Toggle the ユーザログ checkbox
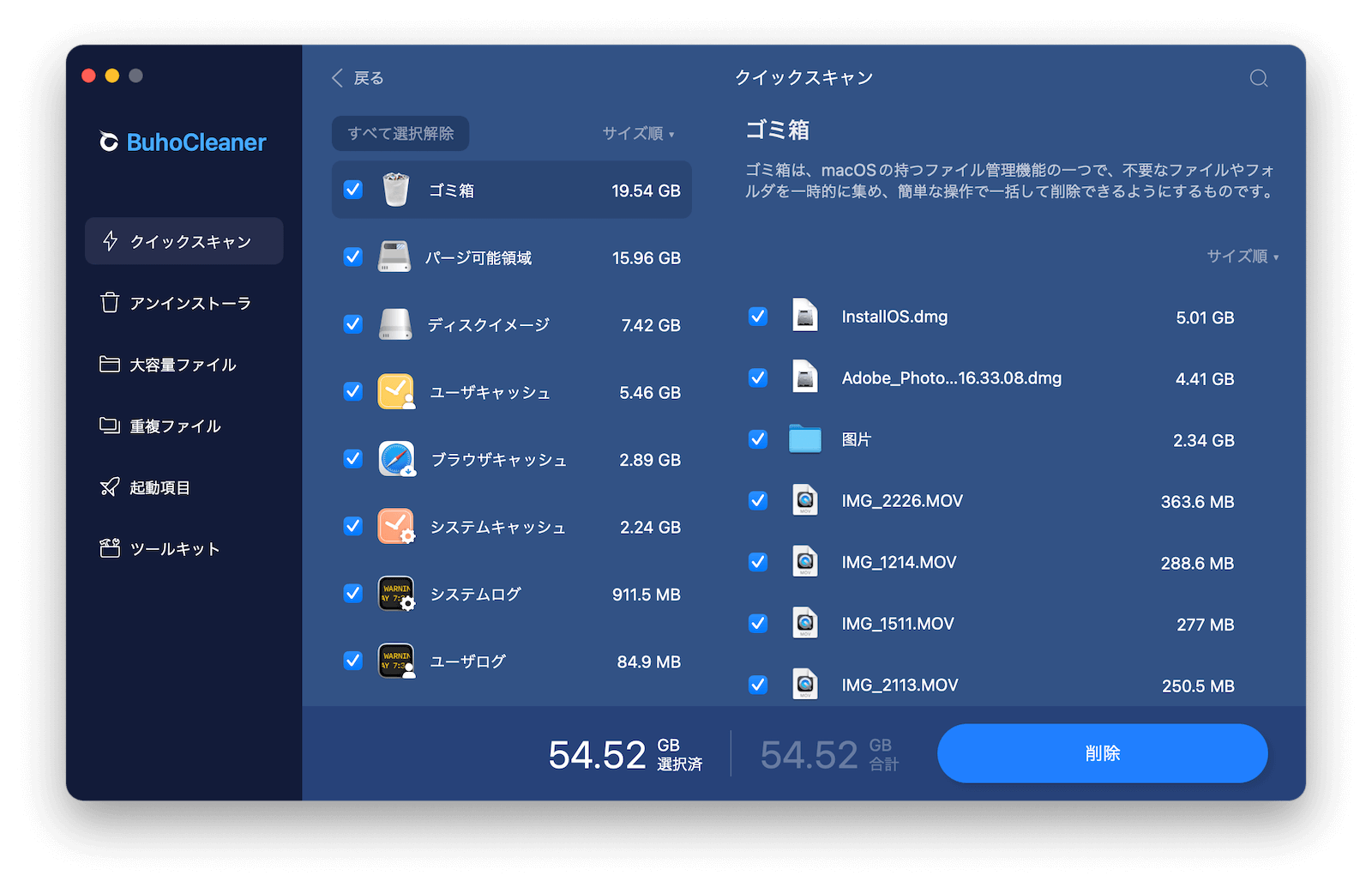1372x888 pixels. tap(353, 660)
